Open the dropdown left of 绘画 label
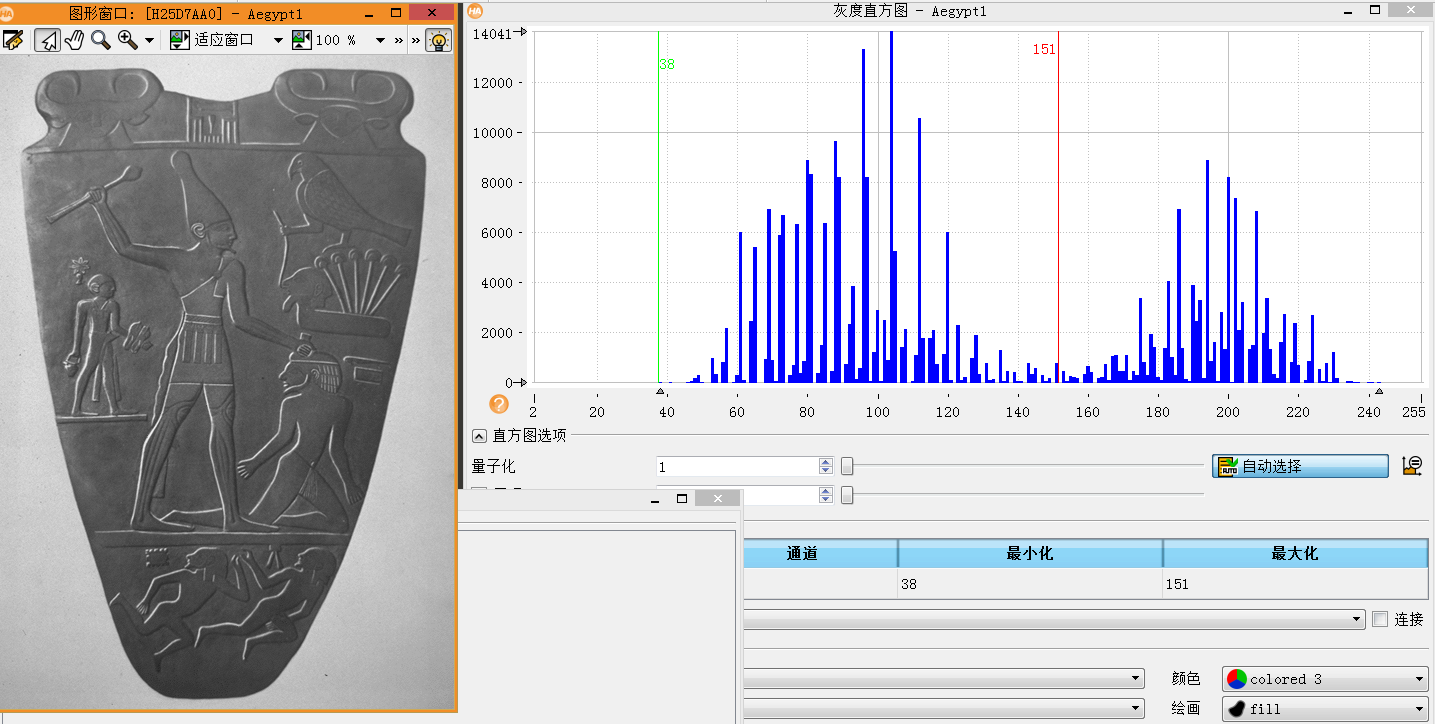This screenshot has width=1435, height=724. coord(944,709)
